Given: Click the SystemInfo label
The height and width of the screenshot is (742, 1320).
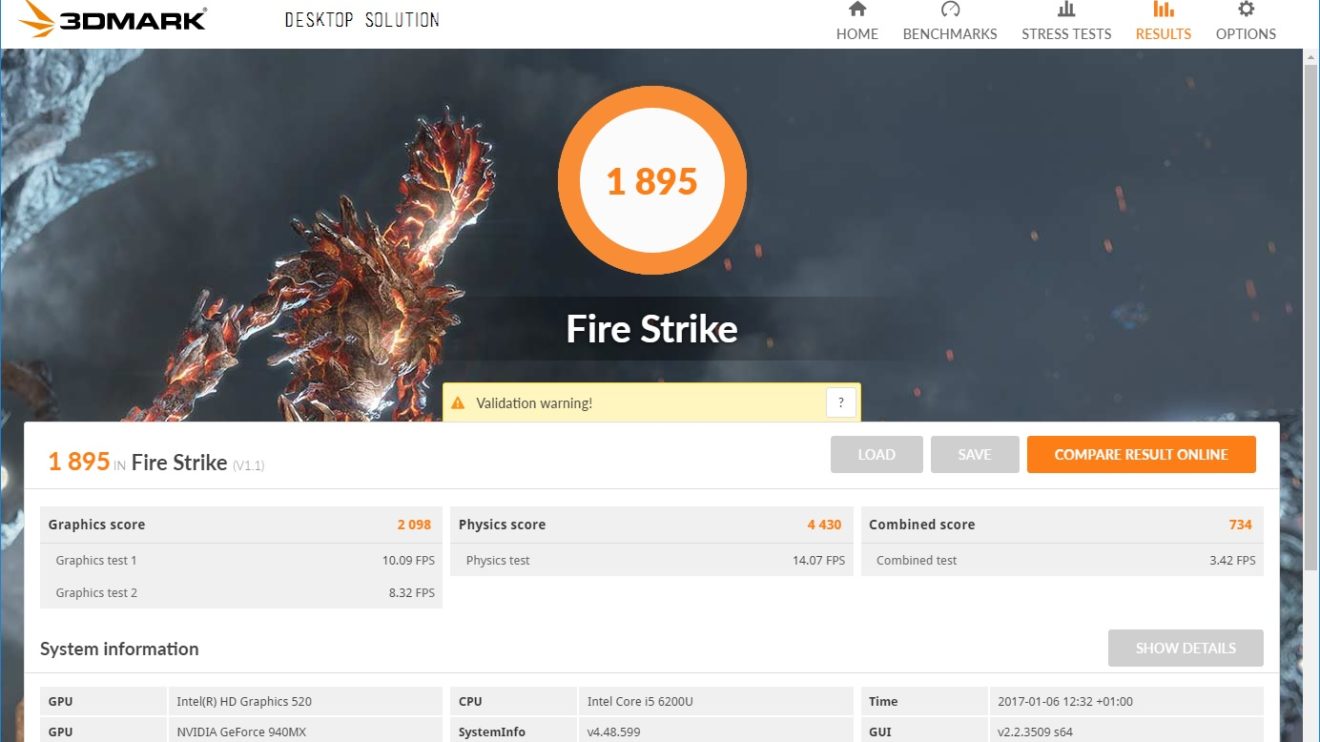Looking at the screenshot, I should pyautogui.click(x=492, y=732).
